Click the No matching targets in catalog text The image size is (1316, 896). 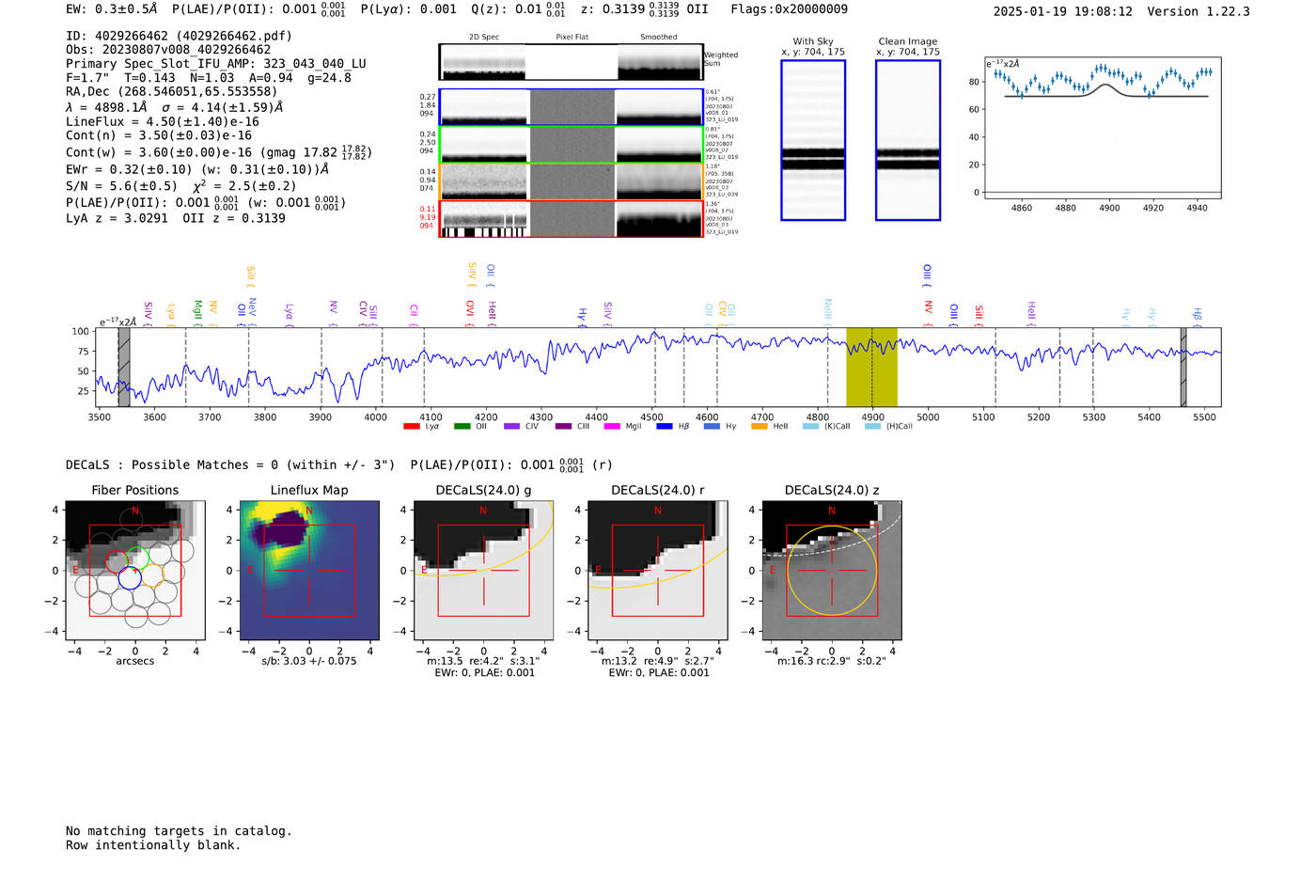click(179, 831)
